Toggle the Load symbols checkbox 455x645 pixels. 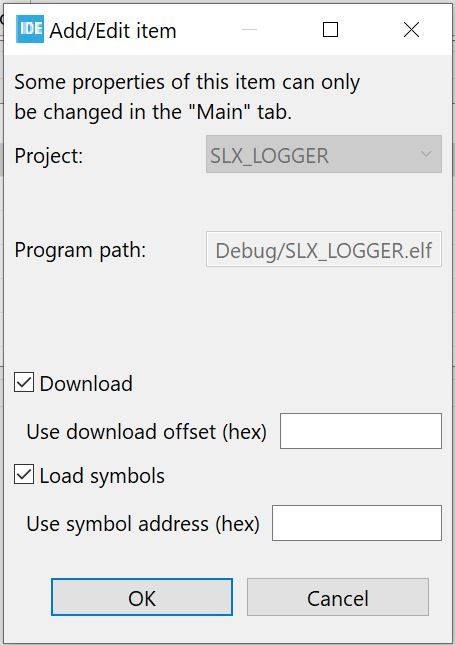(24, 474)
